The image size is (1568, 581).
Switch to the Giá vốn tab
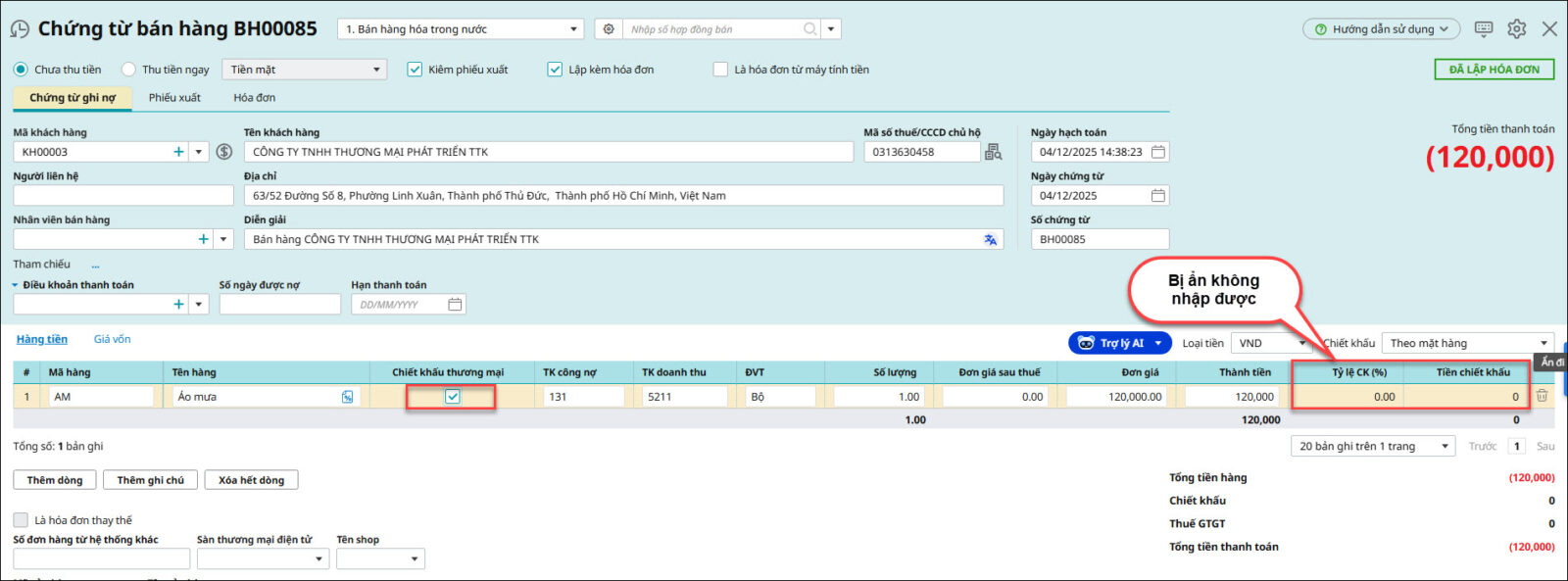[112, 339]
